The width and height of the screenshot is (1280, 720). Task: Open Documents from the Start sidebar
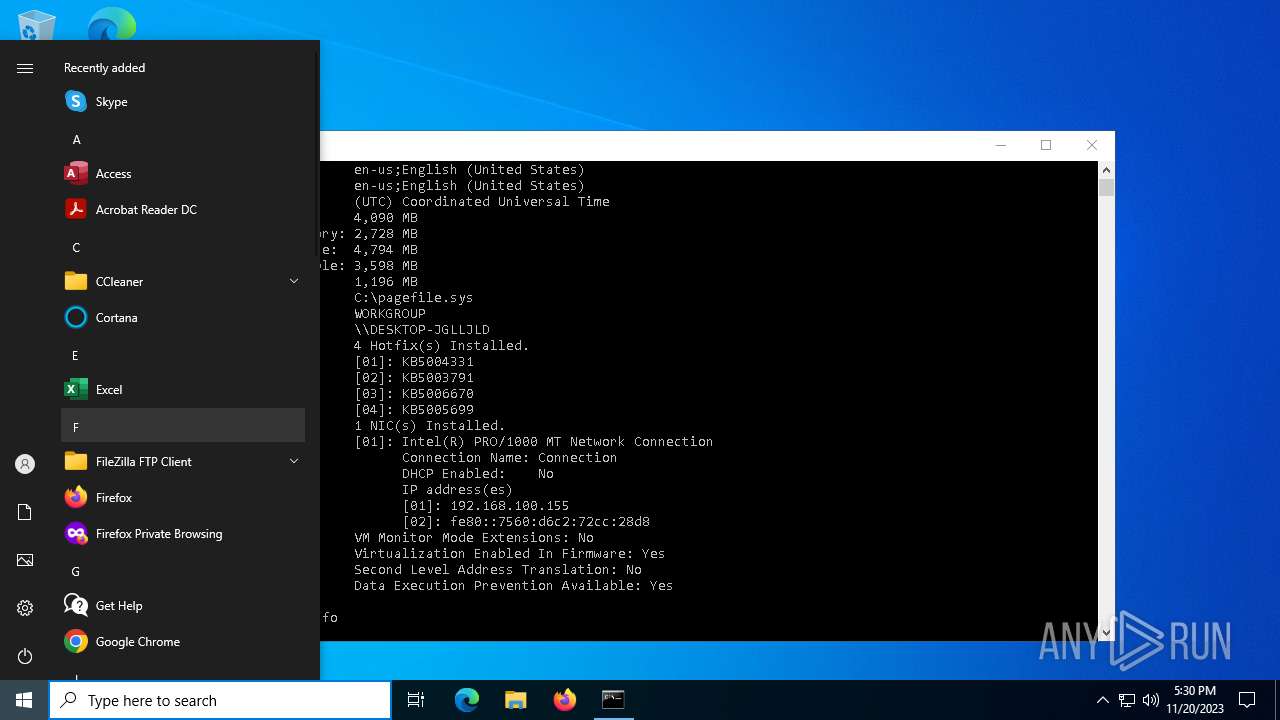(25, 512)
